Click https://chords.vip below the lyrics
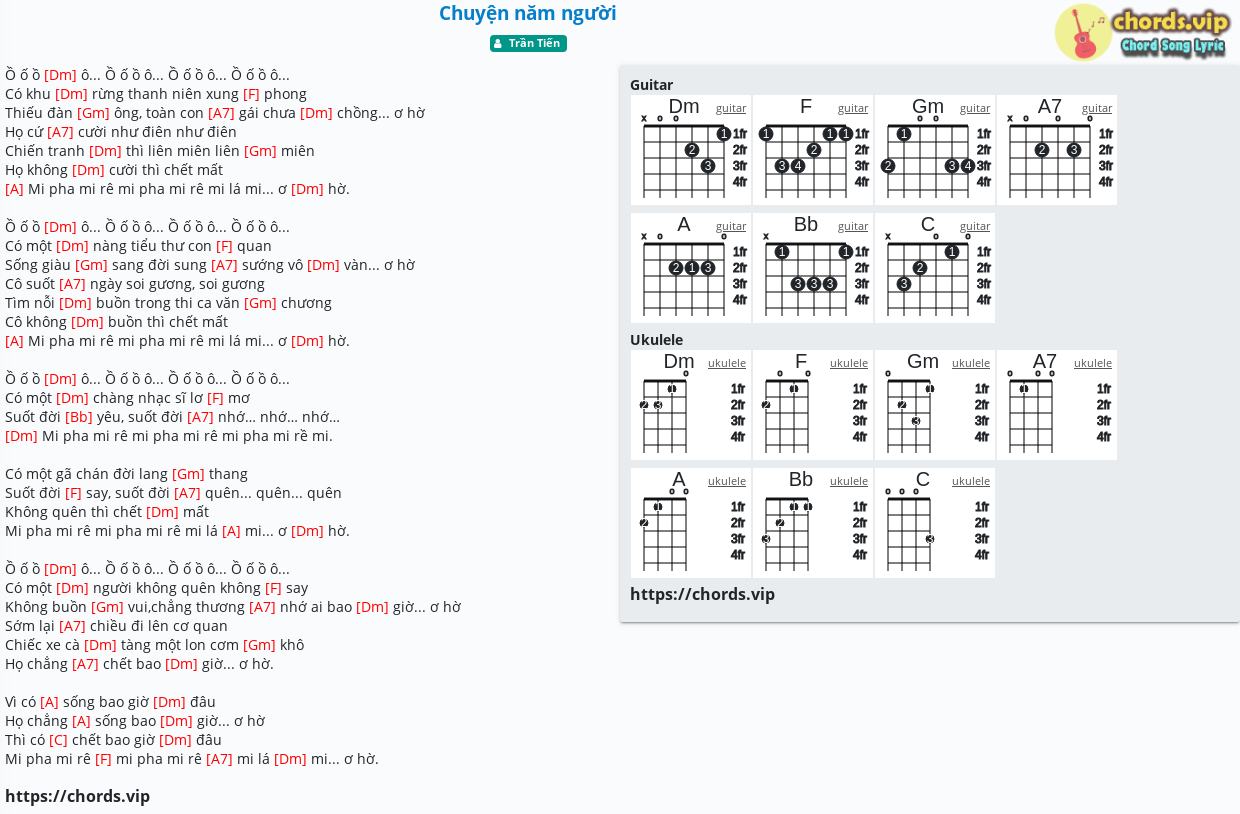 coord(77,796)
